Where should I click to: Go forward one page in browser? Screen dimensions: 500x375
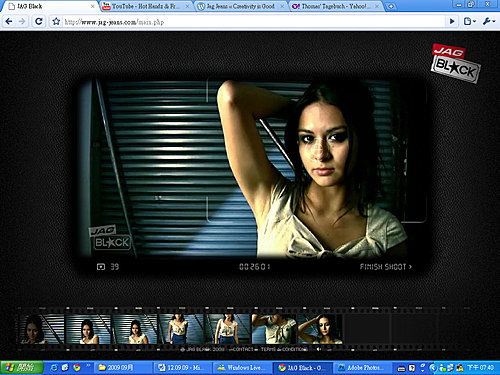point(22,22)
